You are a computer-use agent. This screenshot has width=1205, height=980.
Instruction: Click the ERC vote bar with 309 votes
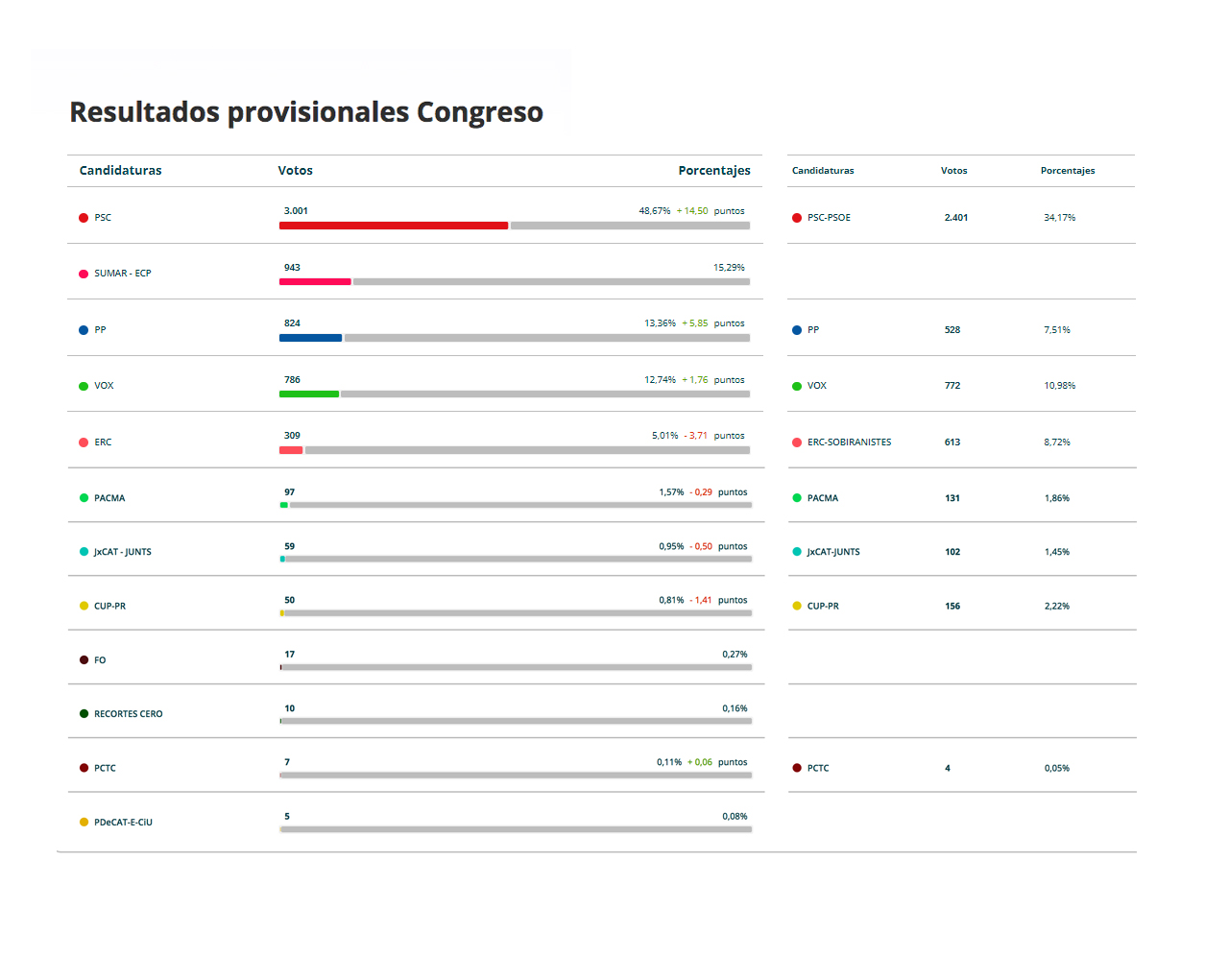click(291, 450)
